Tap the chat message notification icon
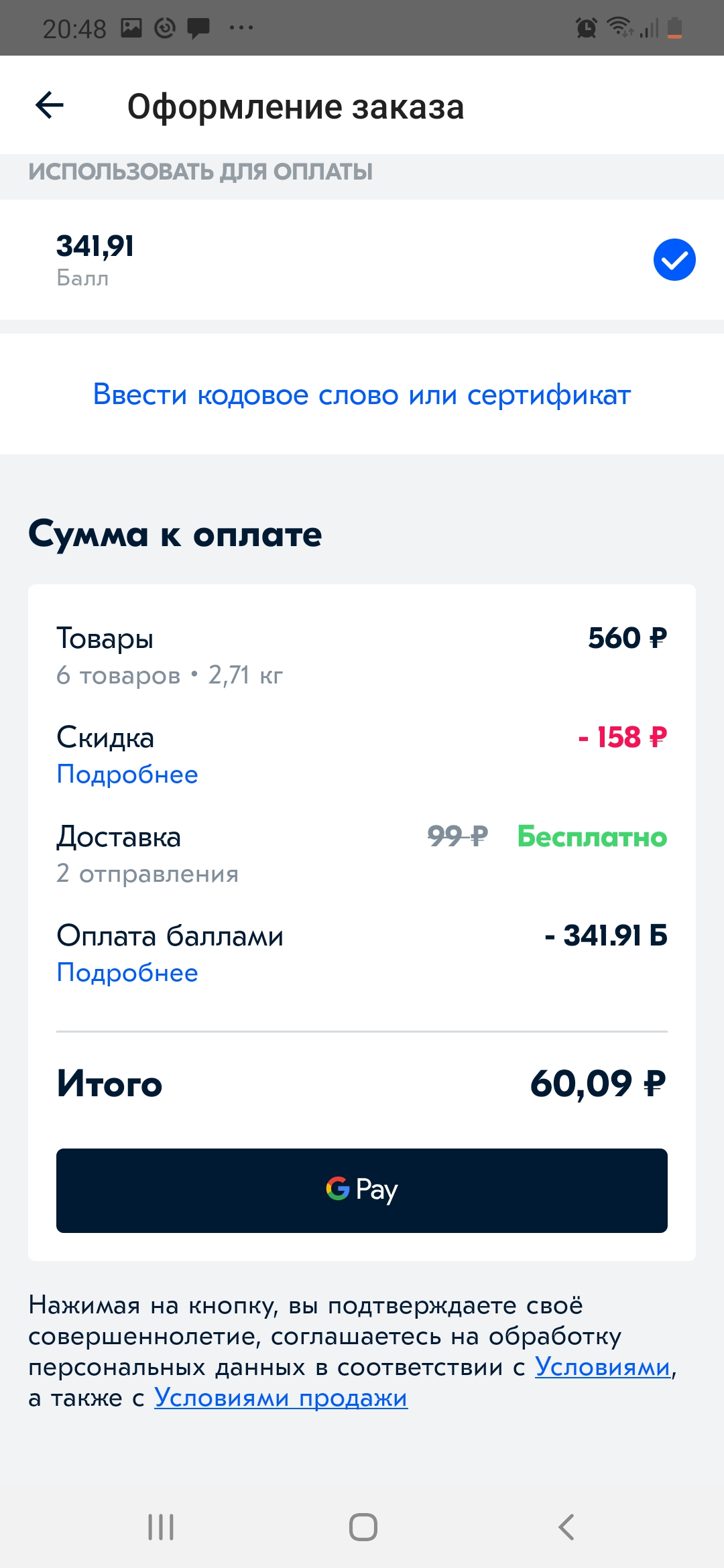 (198, 28)
